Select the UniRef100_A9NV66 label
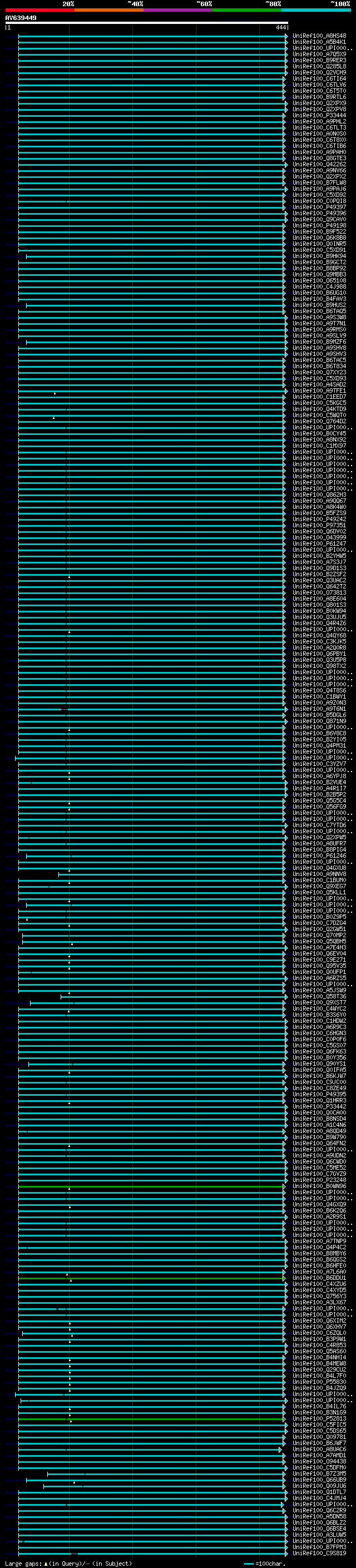The height and width of the screenshot is (1568, 356). coord(319,170)
